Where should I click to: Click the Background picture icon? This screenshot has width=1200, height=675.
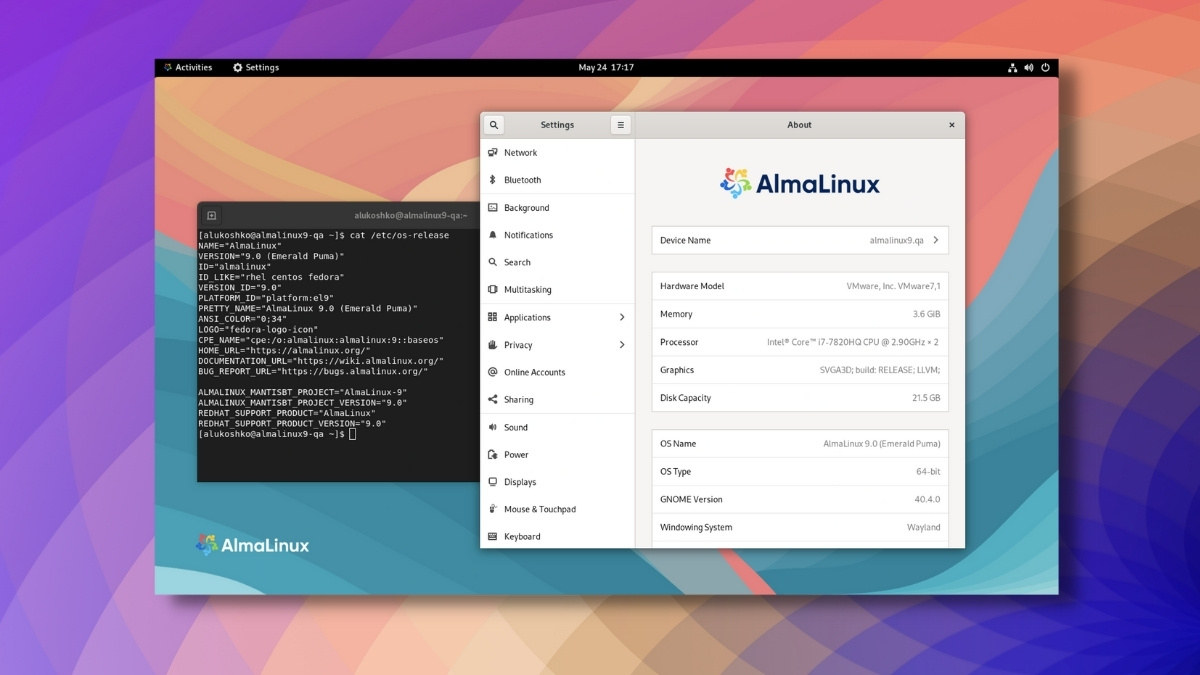[492, 207]
